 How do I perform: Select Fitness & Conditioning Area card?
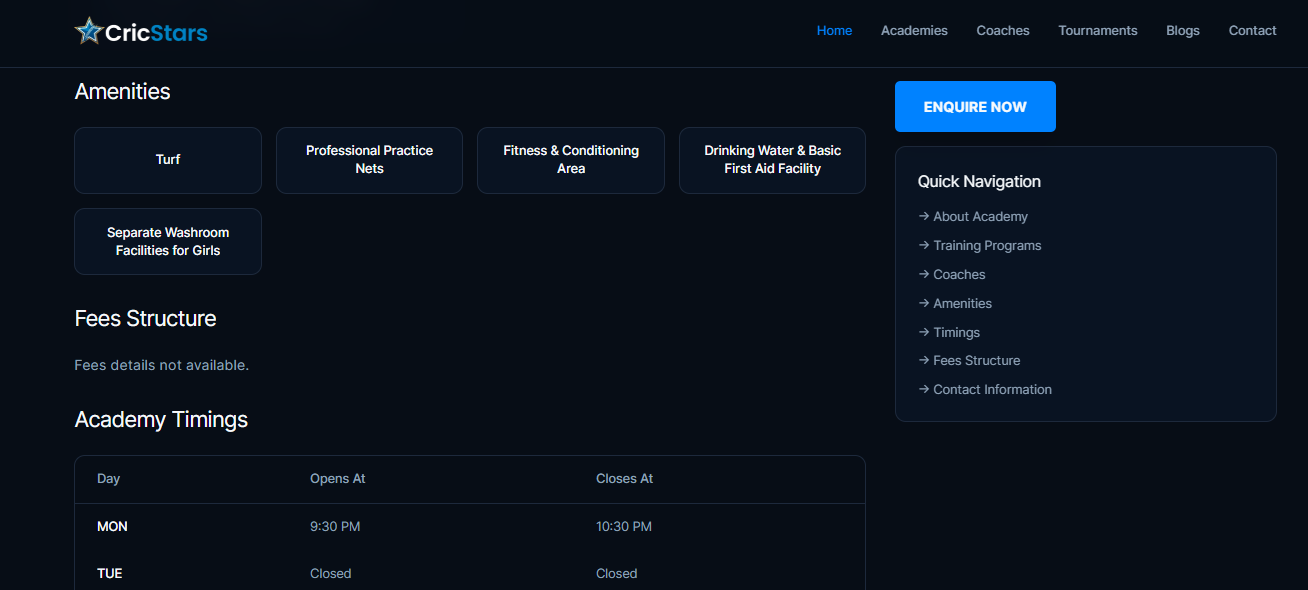click(570, 160)
